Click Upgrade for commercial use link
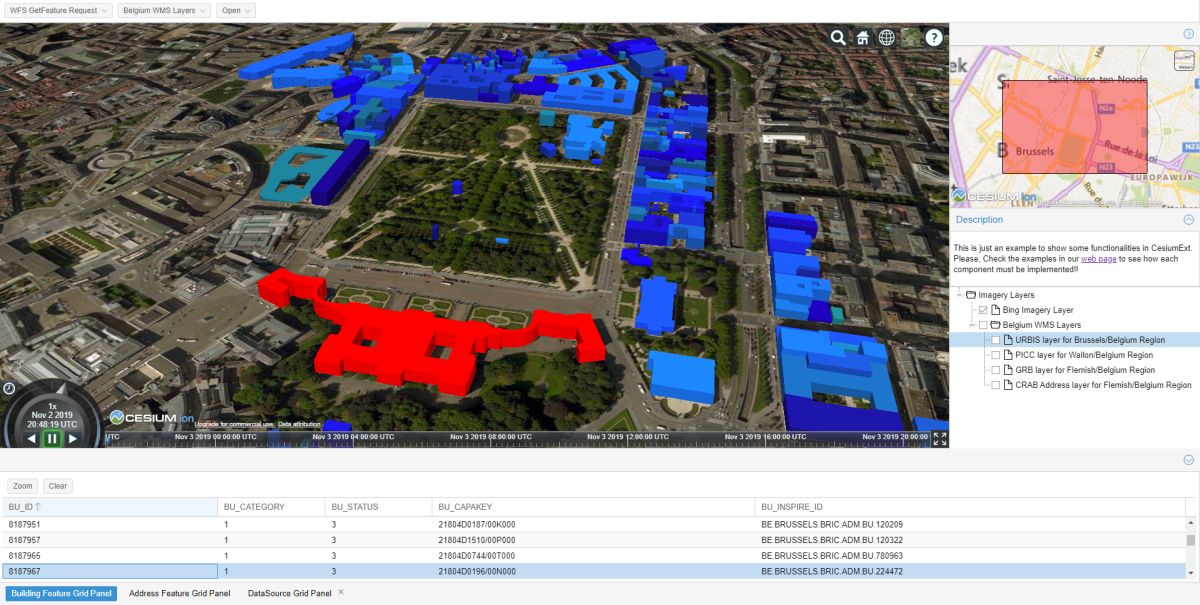The width and height of the screenshot is (1200, 605). pos(233,424)
